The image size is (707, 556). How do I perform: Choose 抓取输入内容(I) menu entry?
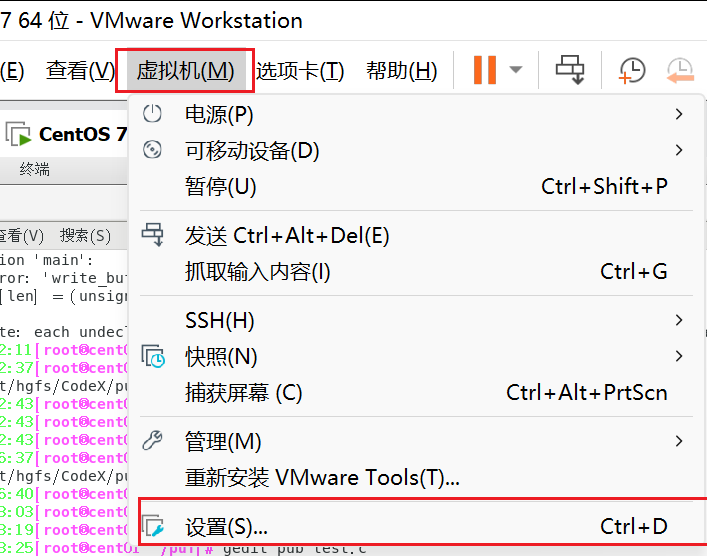(x=416, y=271)
